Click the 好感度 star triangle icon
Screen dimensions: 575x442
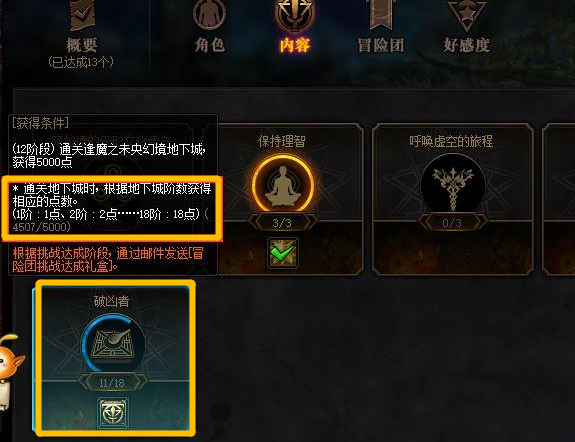pyautogui.click(x=466, y=15)
